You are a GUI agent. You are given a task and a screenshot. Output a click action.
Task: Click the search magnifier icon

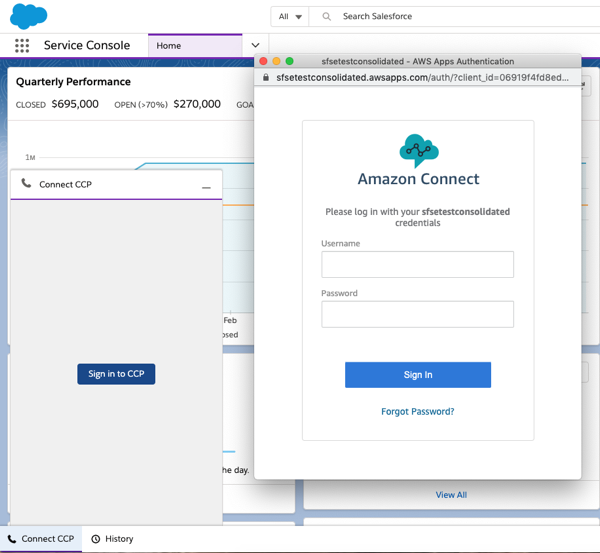tap(326, 16)
